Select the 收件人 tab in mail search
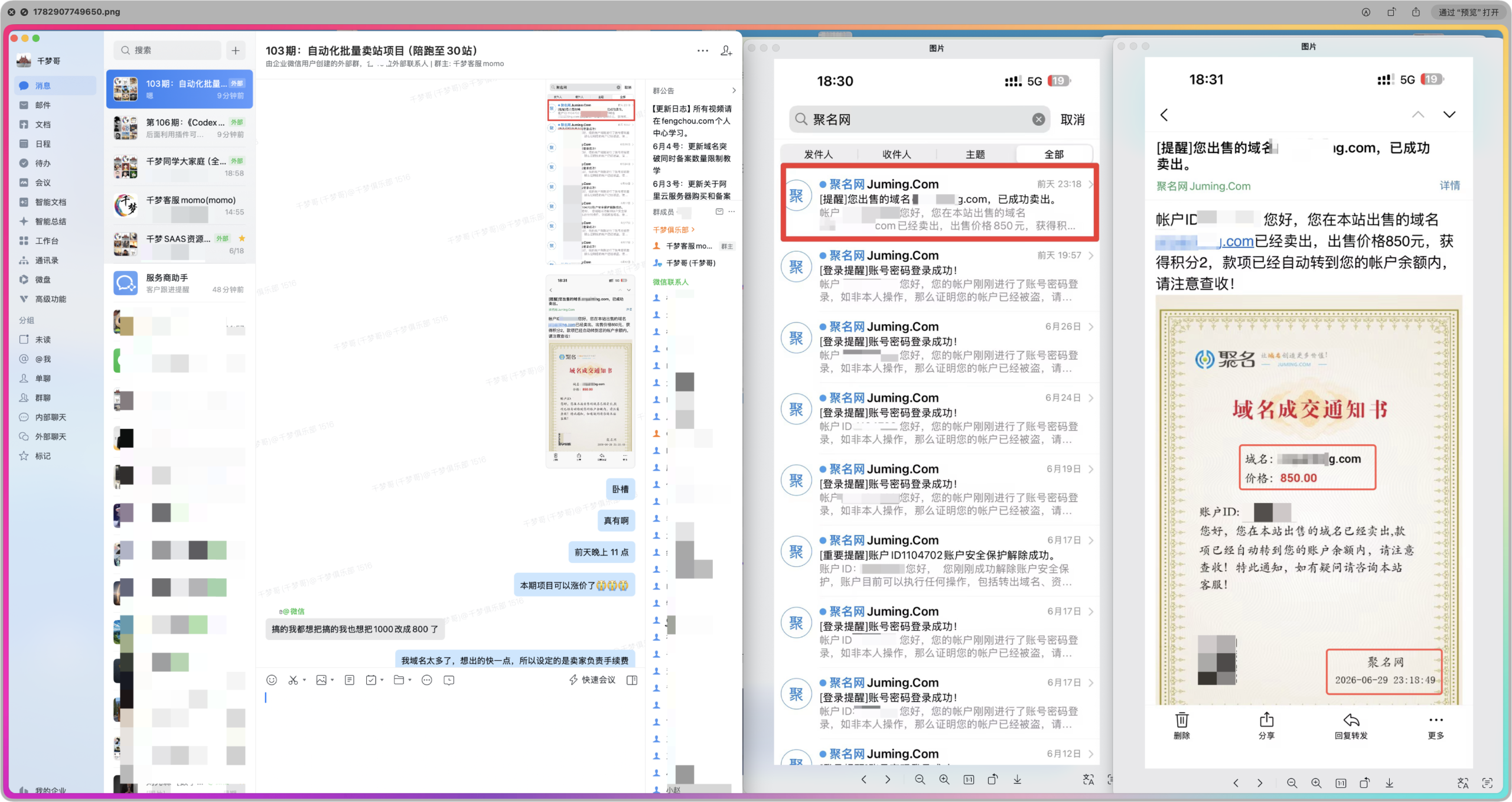 pyautogui.click(x=897, y=154)
